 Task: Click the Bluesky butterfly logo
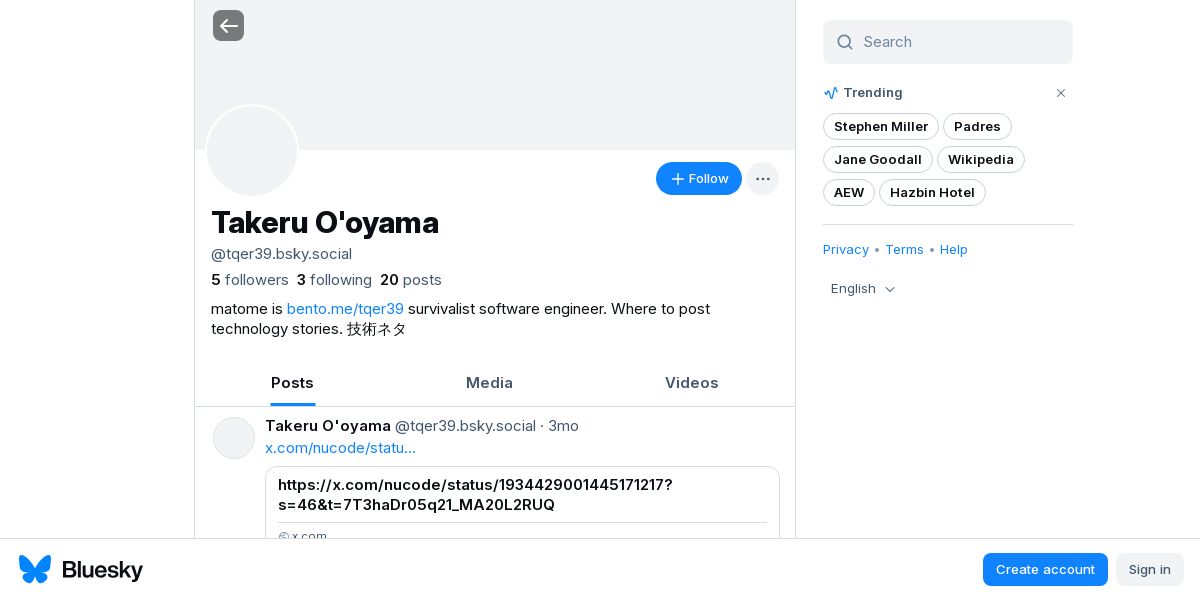[35, 569]
